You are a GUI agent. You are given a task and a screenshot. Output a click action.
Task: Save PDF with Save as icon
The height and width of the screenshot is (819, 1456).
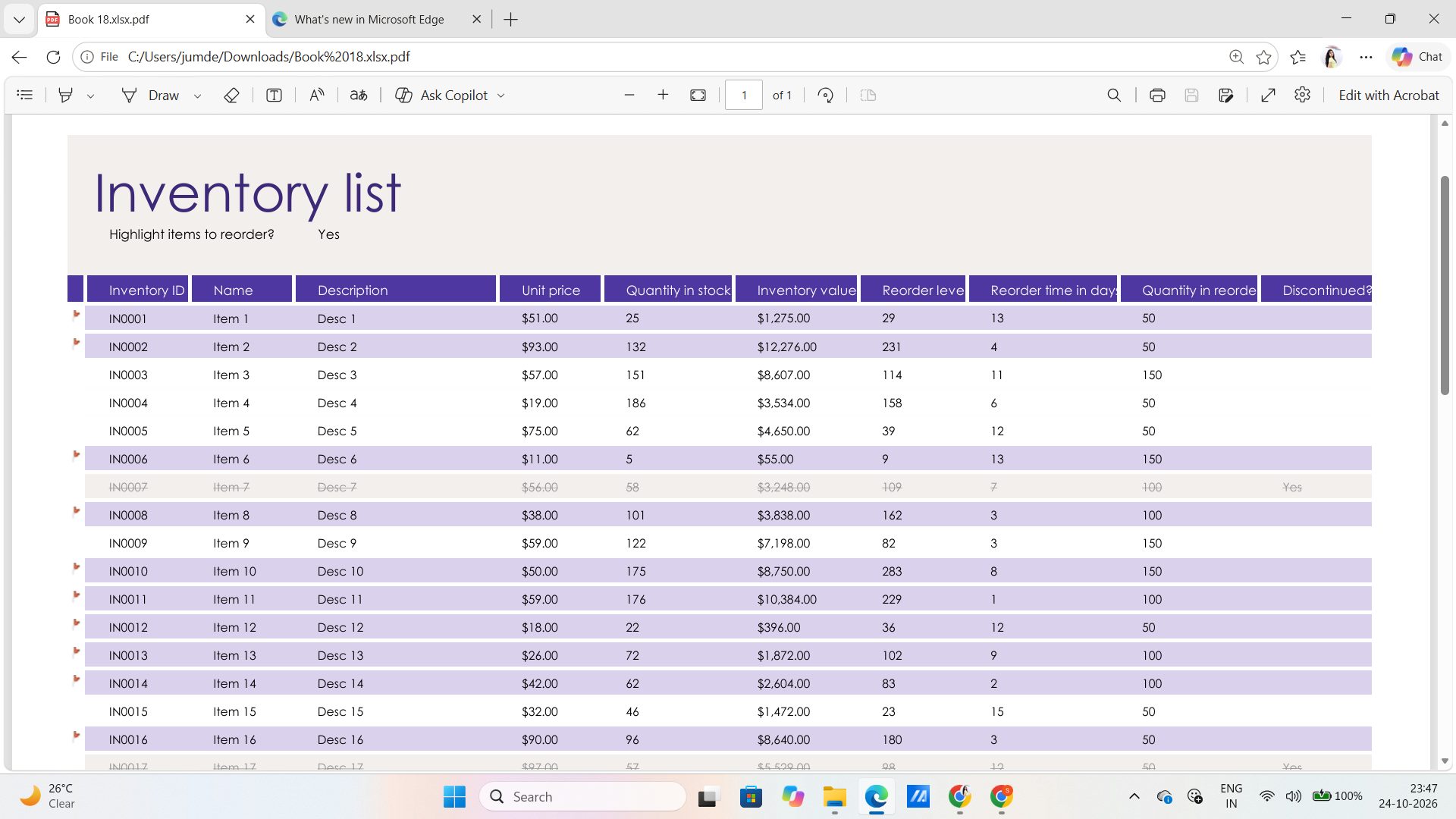(1226, 95)
